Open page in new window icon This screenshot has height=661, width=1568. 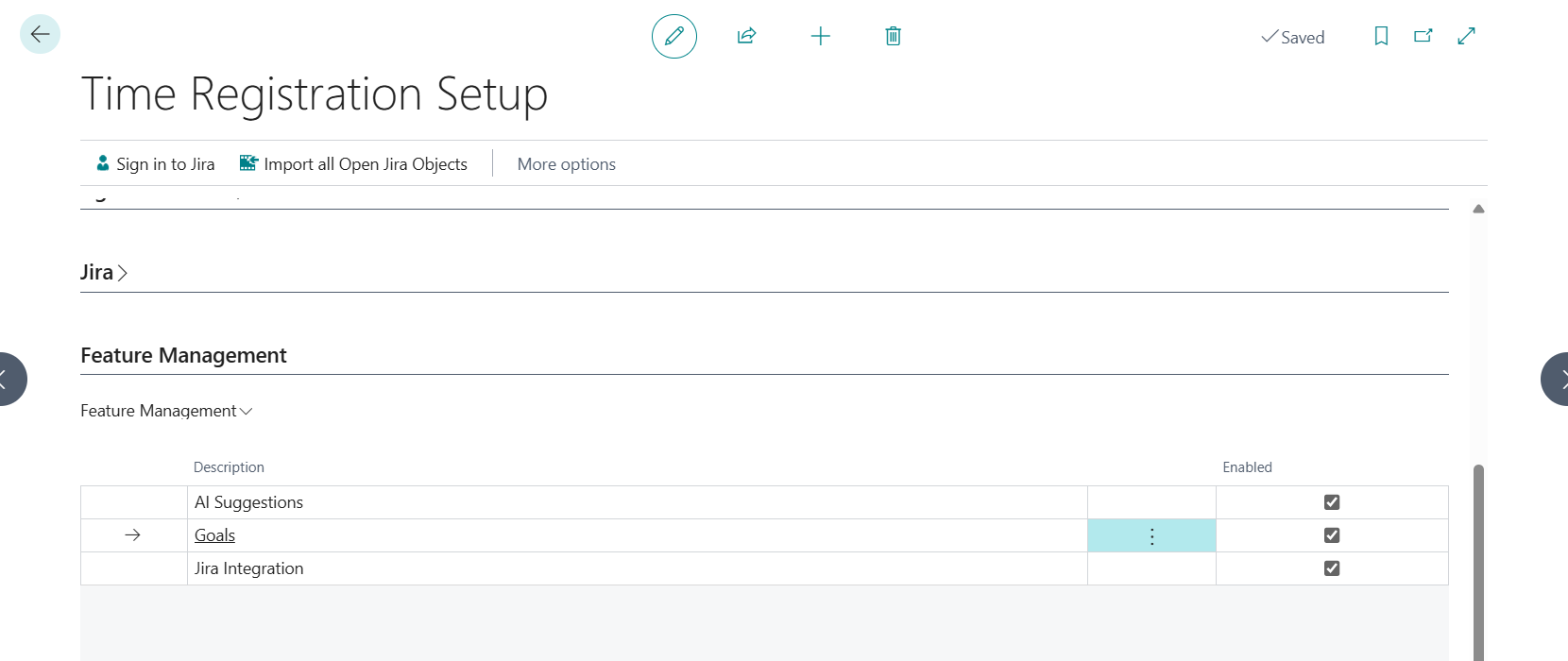(1423, 37)
